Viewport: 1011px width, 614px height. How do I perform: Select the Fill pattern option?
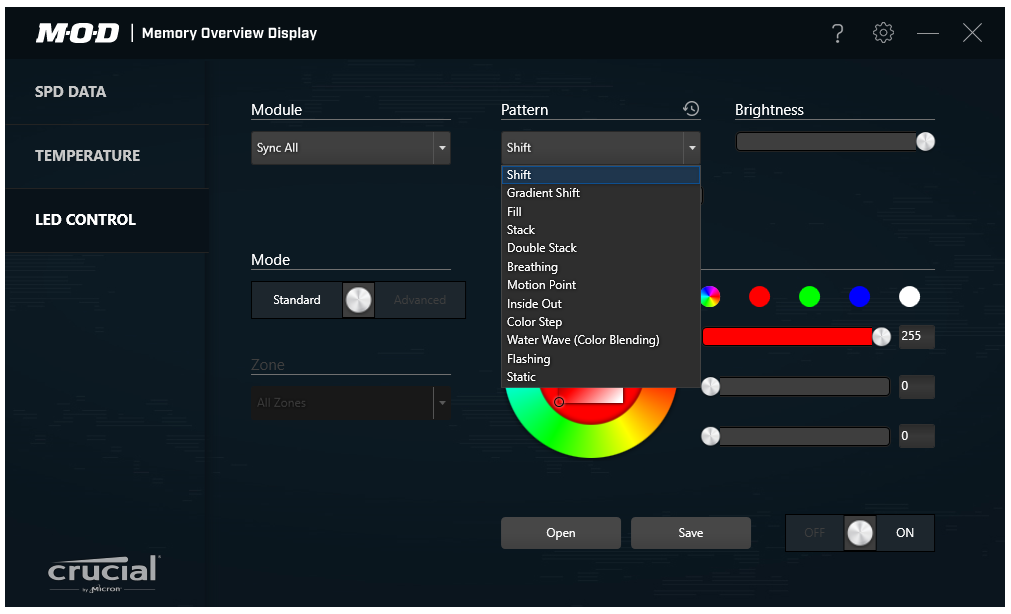click(x=601, y=212)
